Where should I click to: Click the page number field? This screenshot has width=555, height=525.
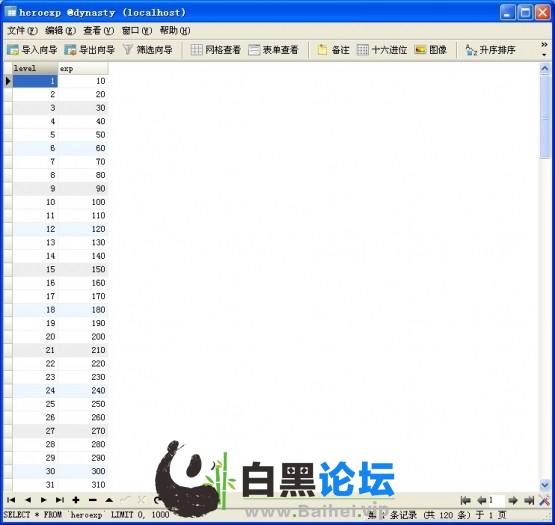point(496,500)
